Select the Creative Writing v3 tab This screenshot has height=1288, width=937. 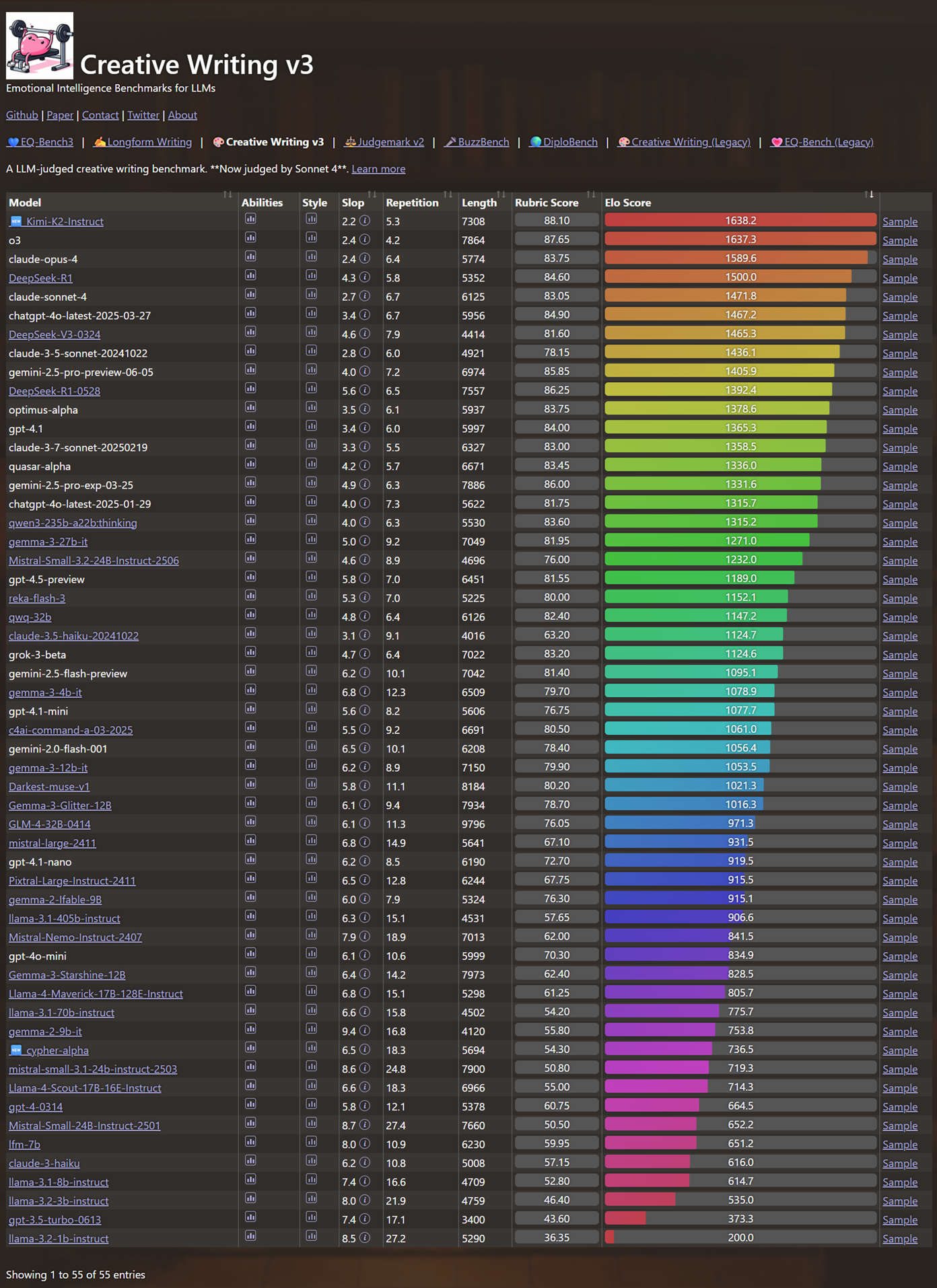click(x=268, y=142)
